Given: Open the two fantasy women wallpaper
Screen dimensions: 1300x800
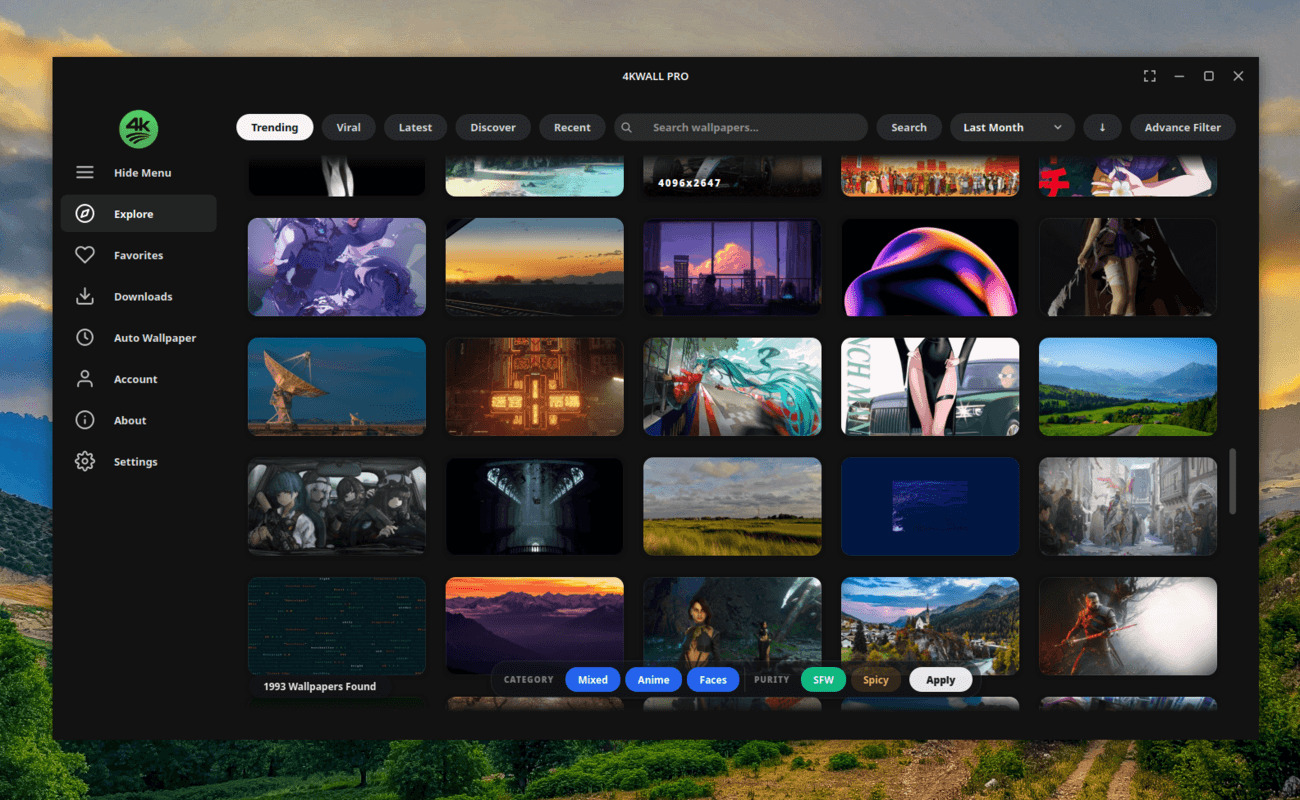Looking at the screenshot, I should click(733, 627).
